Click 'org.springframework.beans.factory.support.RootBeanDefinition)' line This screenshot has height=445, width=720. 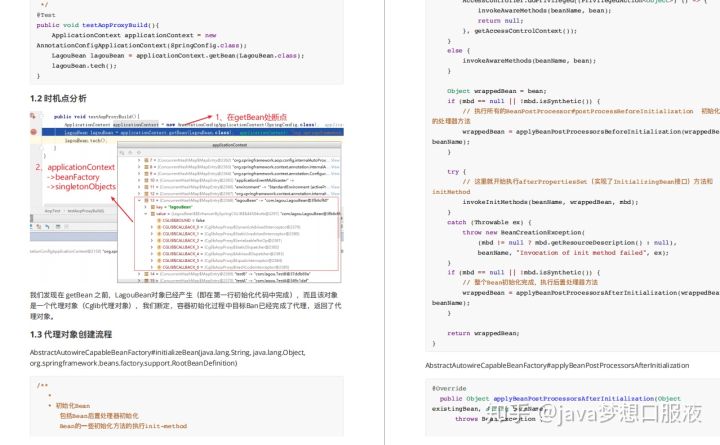133,363
